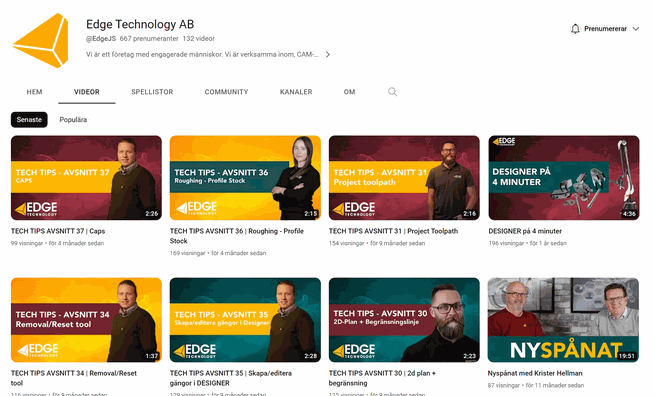The width and height of the screenshot is (655, 396).
Task: Click title 'TECH TIPS AVSNITT 30 | 2d plan + begränsning'
Action: click(x=382, y=378)
